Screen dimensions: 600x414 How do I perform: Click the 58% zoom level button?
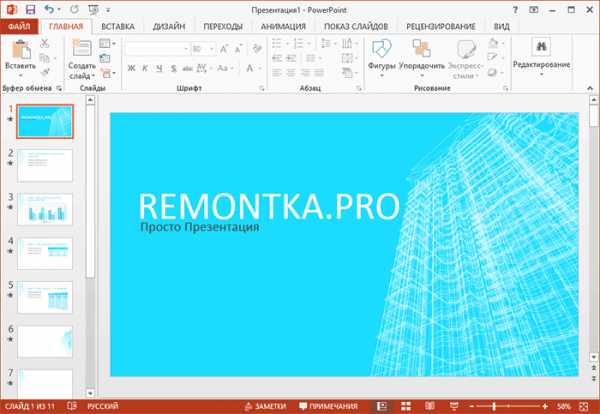pyautogui.click(x=564, y=406)
